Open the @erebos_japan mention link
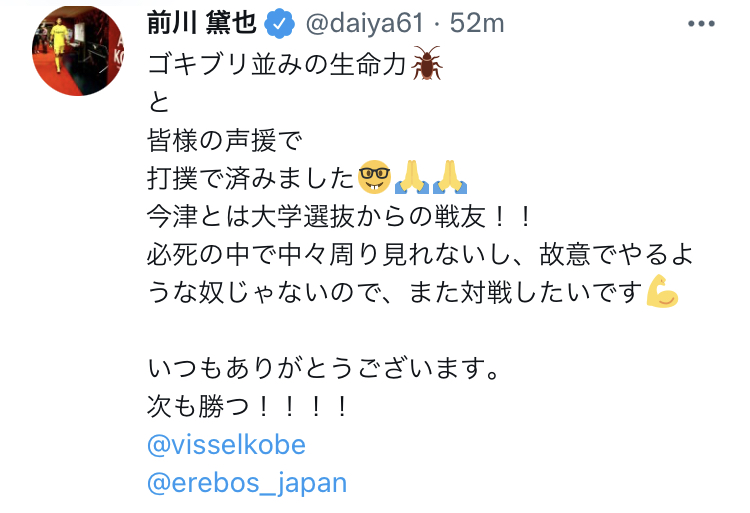 246,483
